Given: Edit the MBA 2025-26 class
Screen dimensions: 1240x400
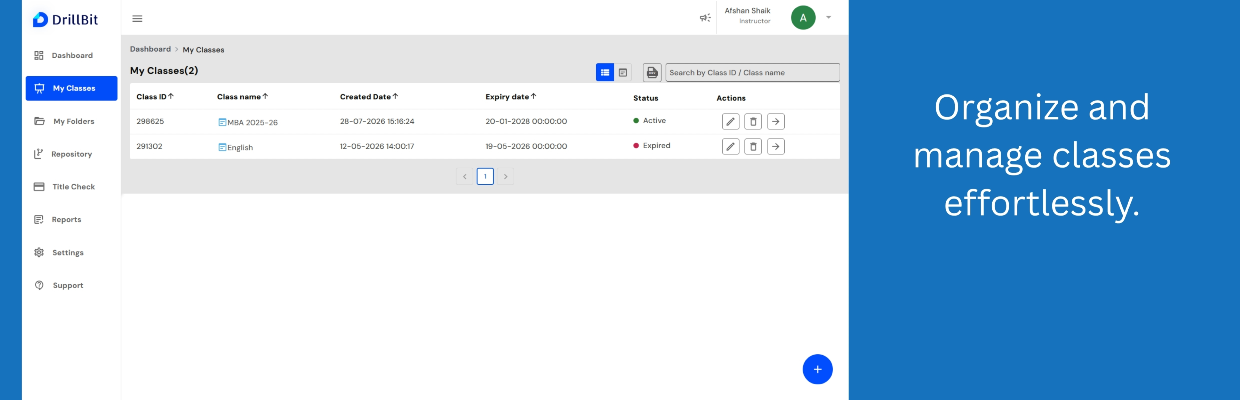Looking at the screenshot, I should pos(731,121).
